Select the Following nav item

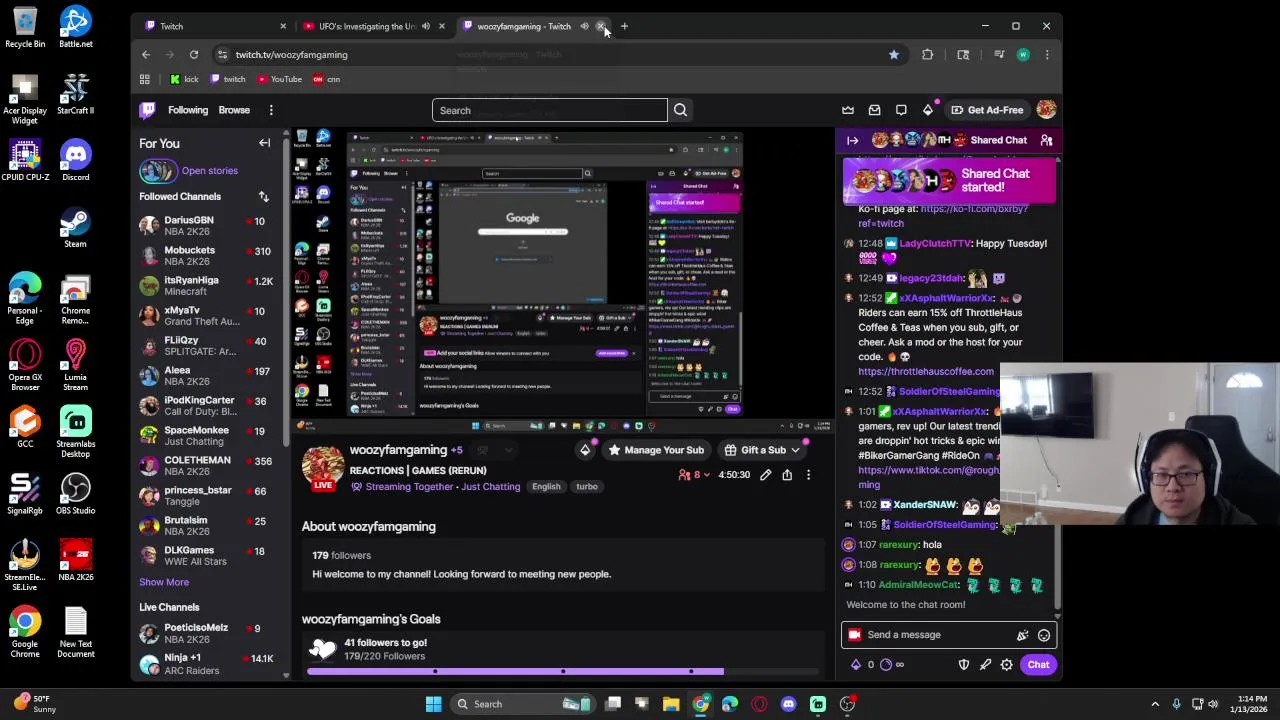(x=188, y=110)
